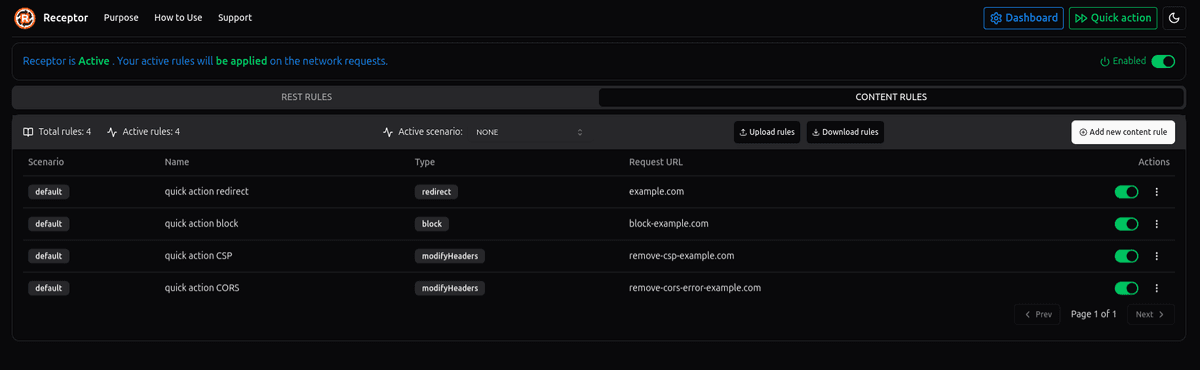
Task: Click default badge in CORS row
Action: (49, 288)
